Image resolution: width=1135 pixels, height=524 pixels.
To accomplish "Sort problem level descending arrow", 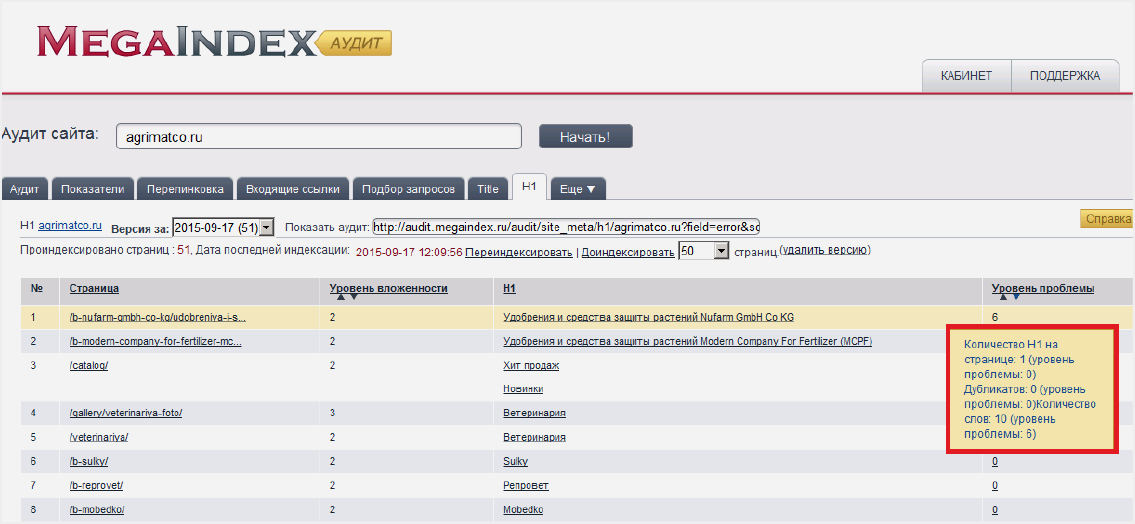I will click(1016, 297).
